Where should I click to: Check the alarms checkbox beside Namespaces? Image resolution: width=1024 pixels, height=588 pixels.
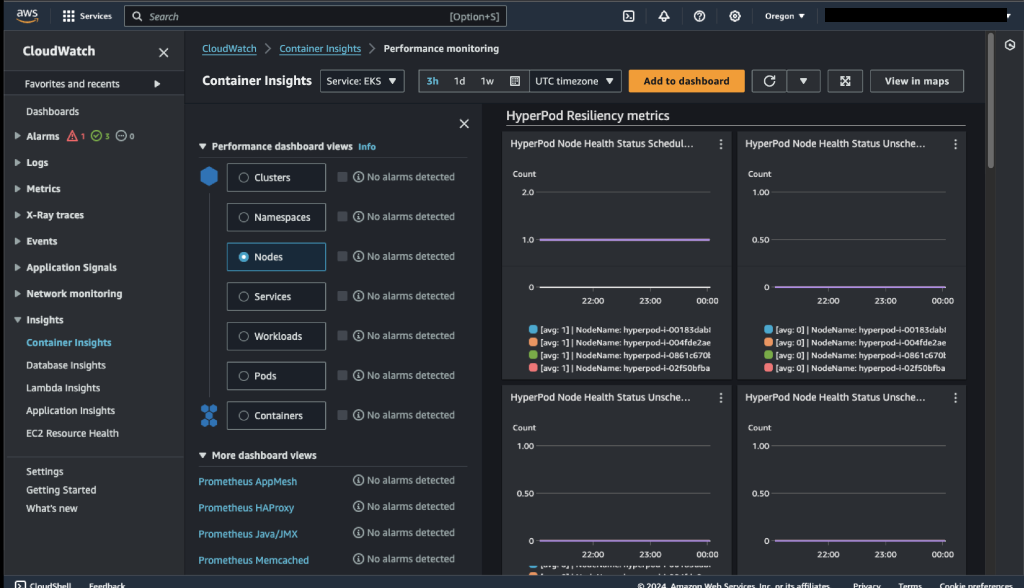click(x=343, y=217)
